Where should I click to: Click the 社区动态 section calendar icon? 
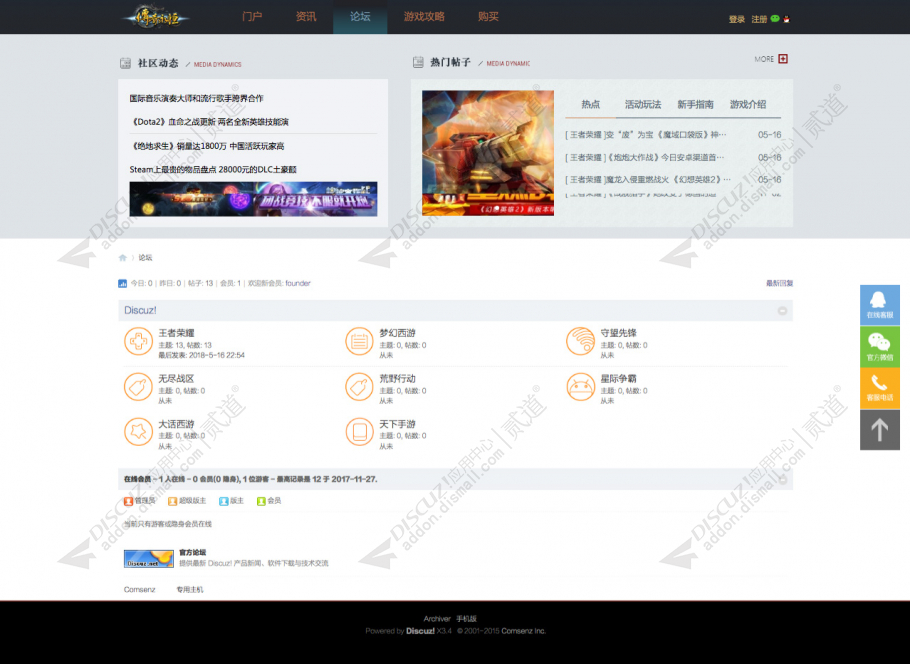(125, 63)
